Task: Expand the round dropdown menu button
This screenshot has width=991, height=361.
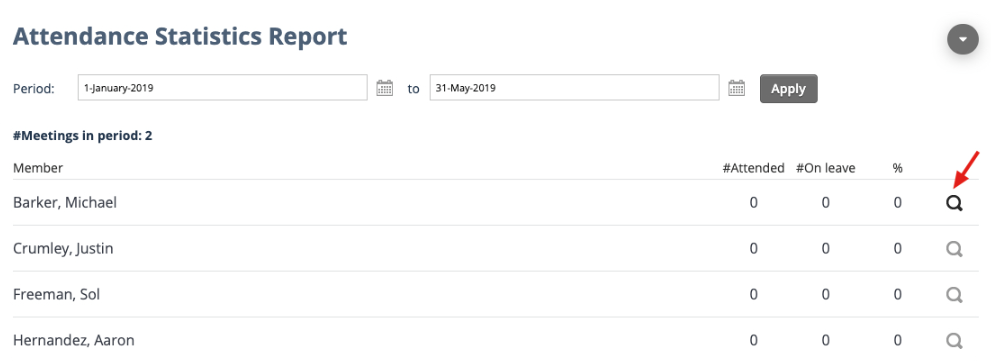Action: coord(963,39)
